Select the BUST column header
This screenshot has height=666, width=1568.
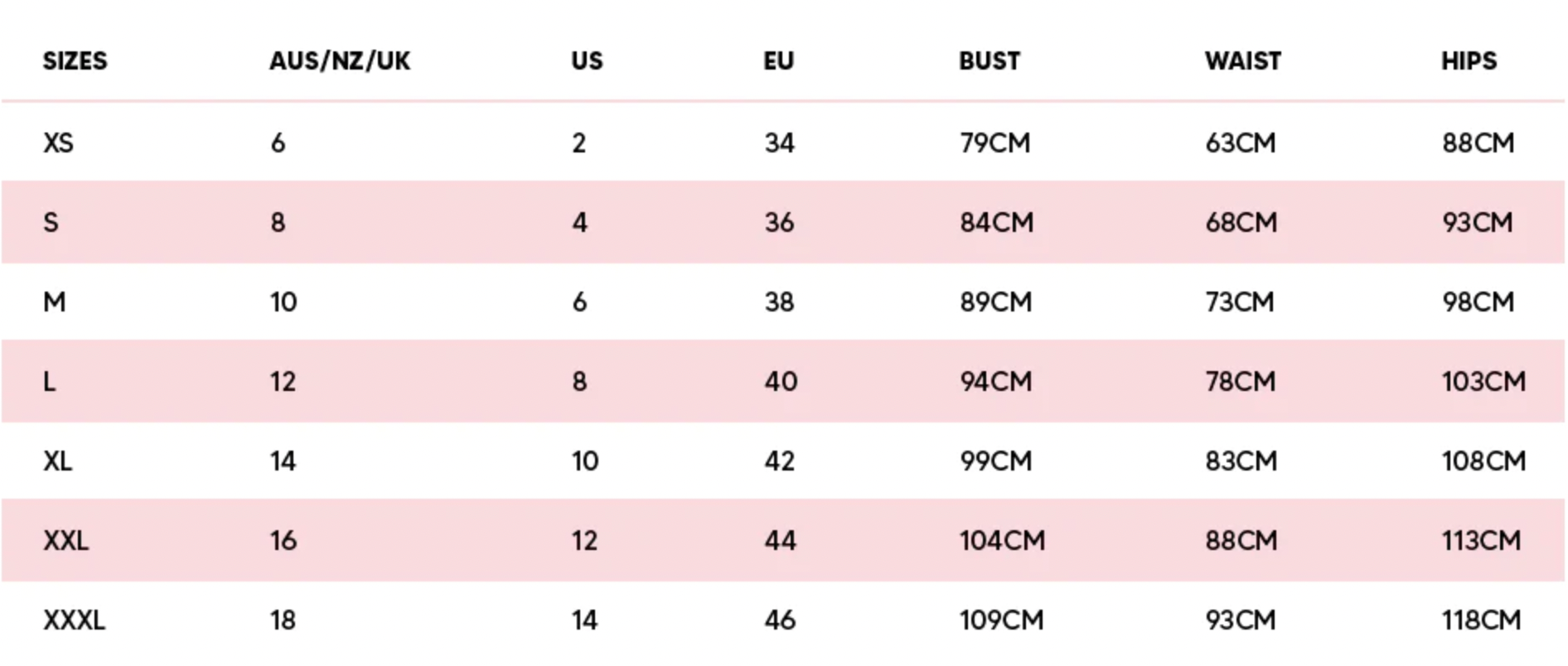[989, 61]
